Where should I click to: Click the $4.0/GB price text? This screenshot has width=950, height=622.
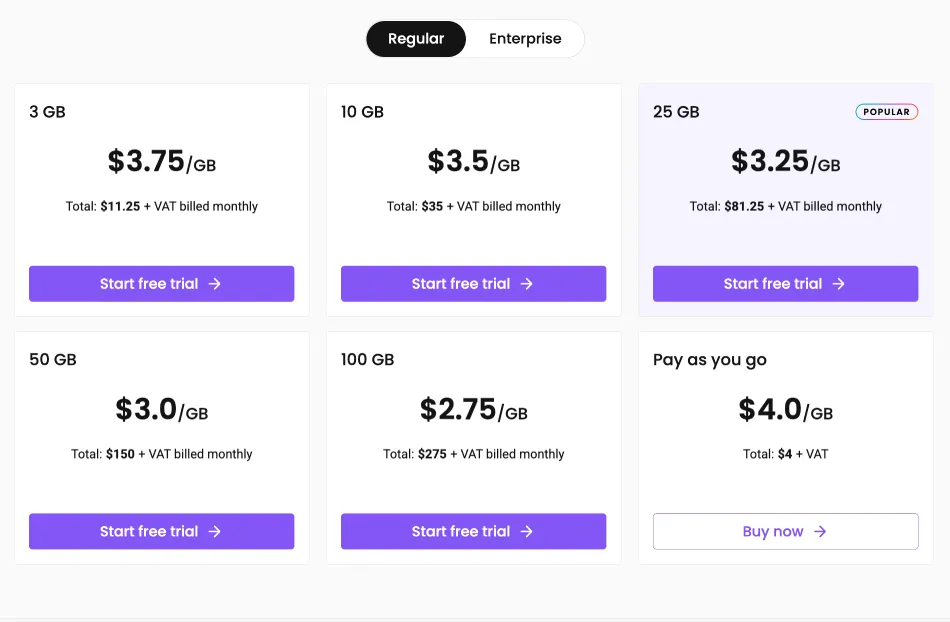[x=785, y=409]
